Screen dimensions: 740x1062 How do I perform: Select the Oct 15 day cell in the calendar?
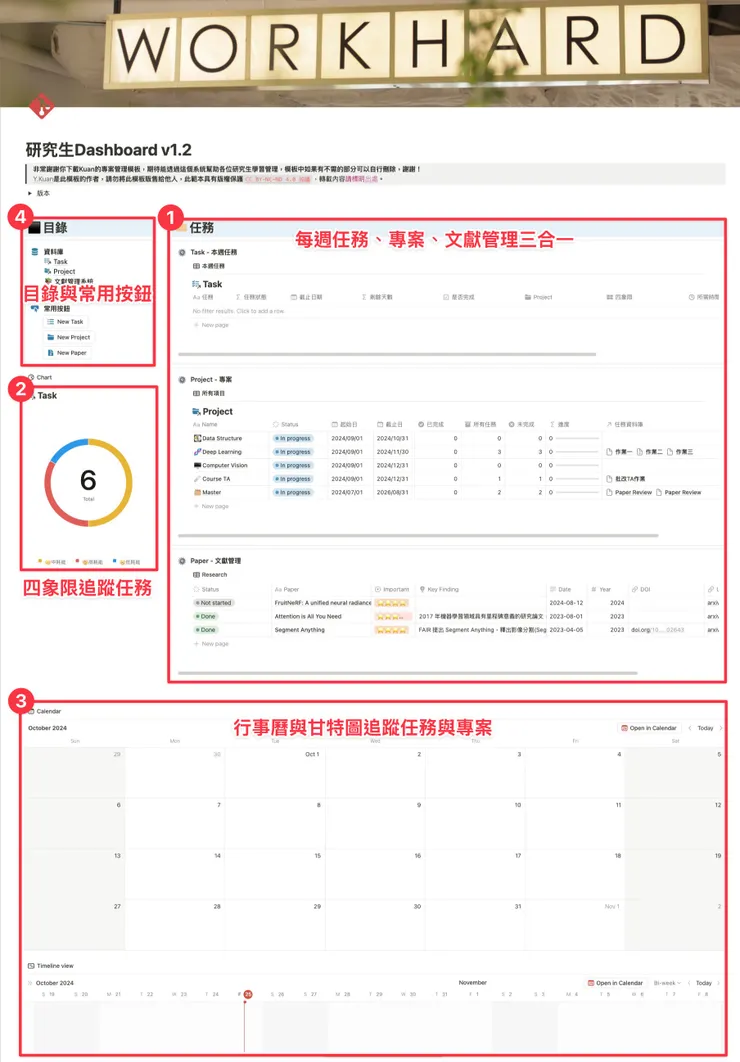[276, 874]
